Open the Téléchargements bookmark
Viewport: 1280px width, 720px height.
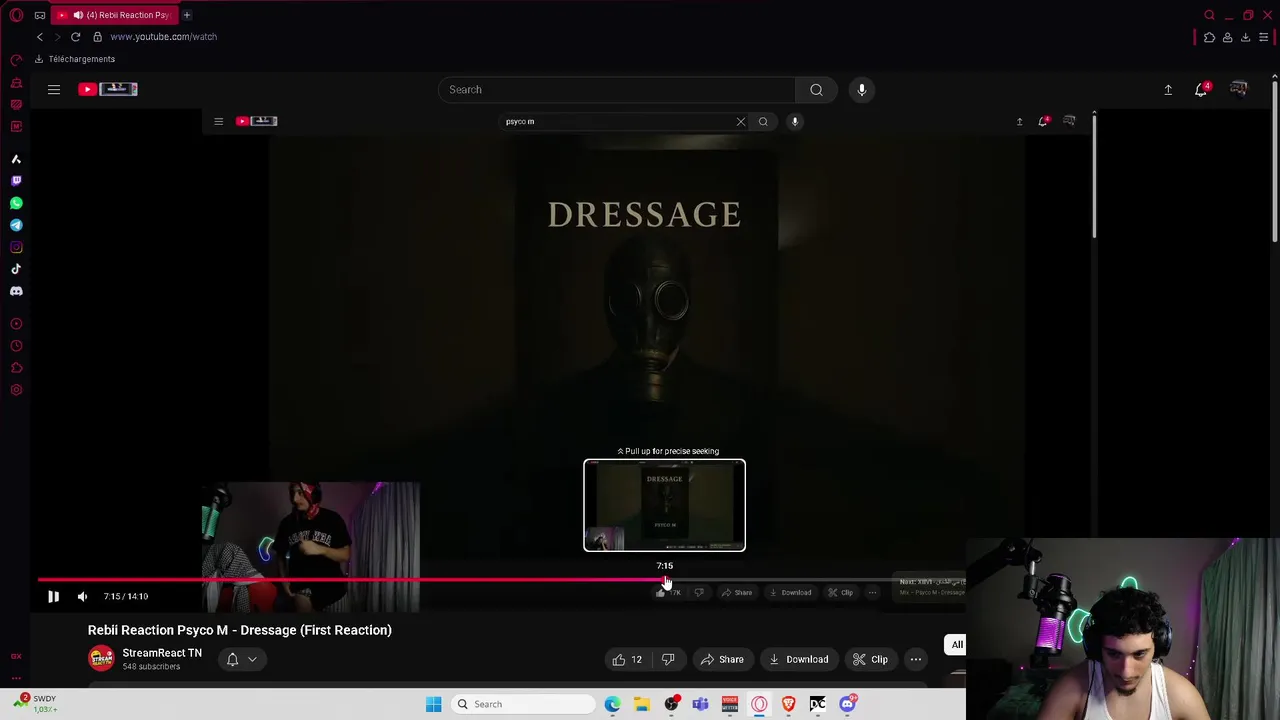75,59
